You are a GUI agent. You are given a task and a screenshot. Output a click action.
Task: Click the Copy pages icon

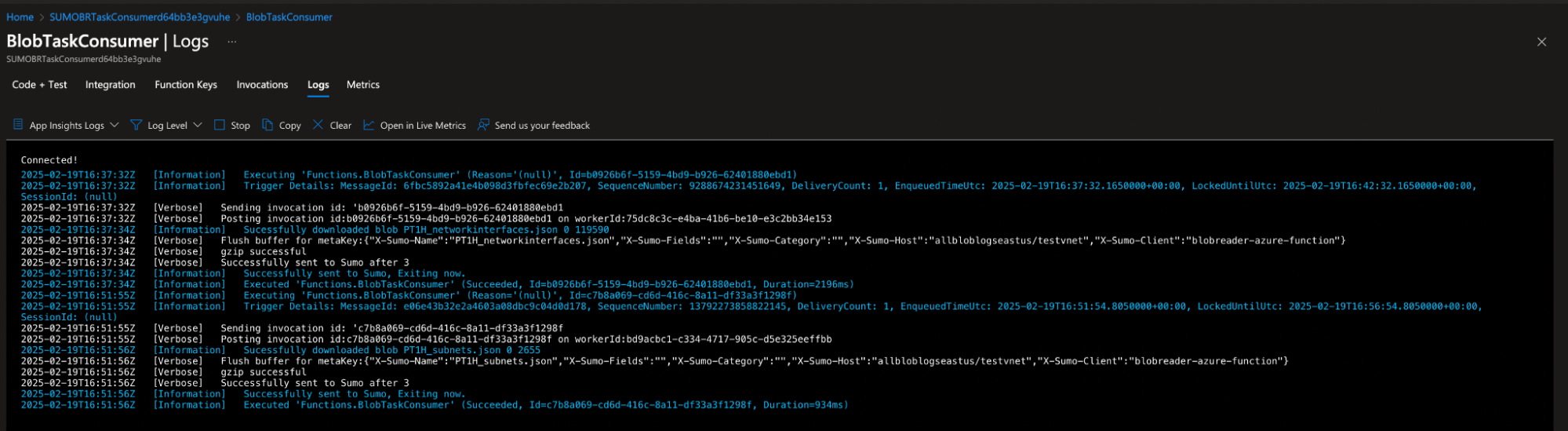pos(267,125)
